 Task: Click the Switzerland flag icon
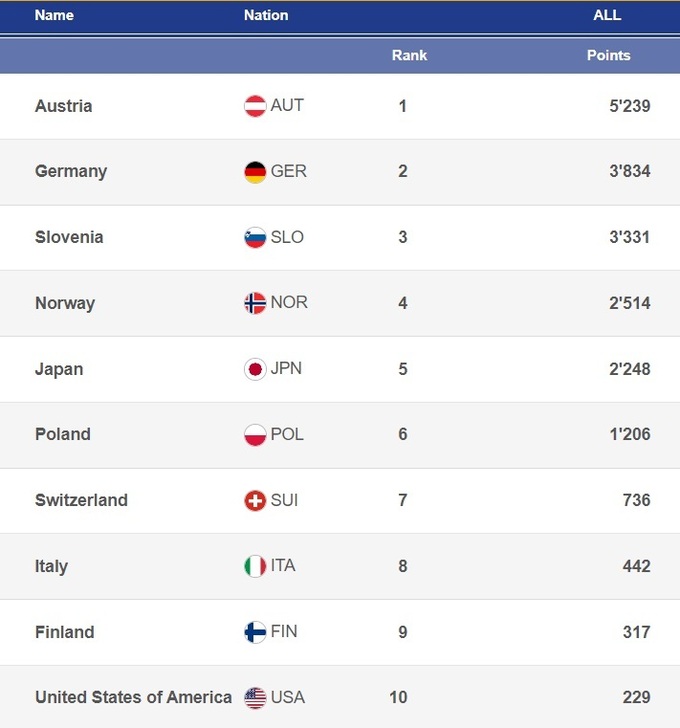[x=255, y=501]
